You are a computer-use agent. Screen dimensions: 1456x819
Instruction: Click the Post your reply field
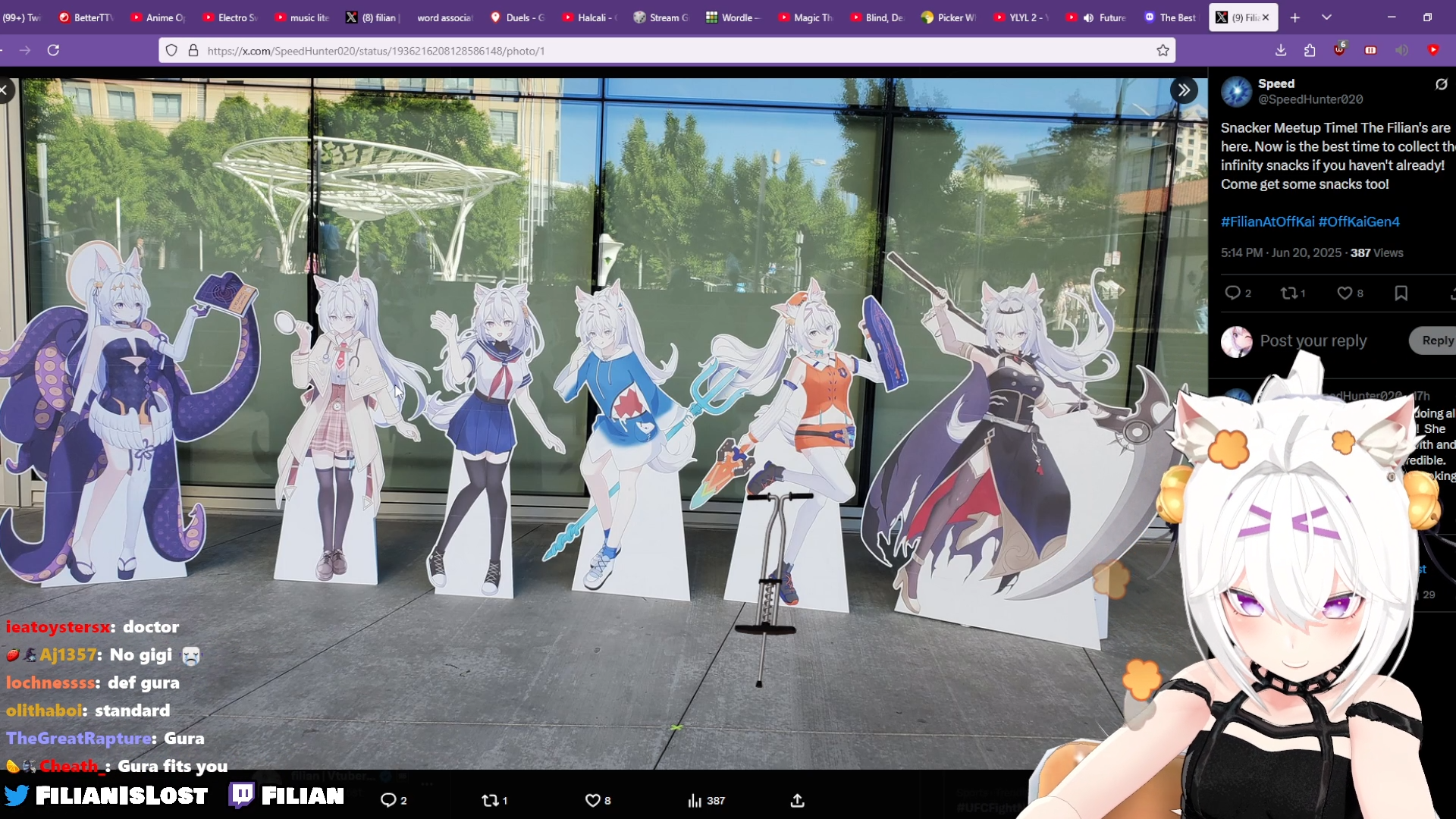point(1313,341)
